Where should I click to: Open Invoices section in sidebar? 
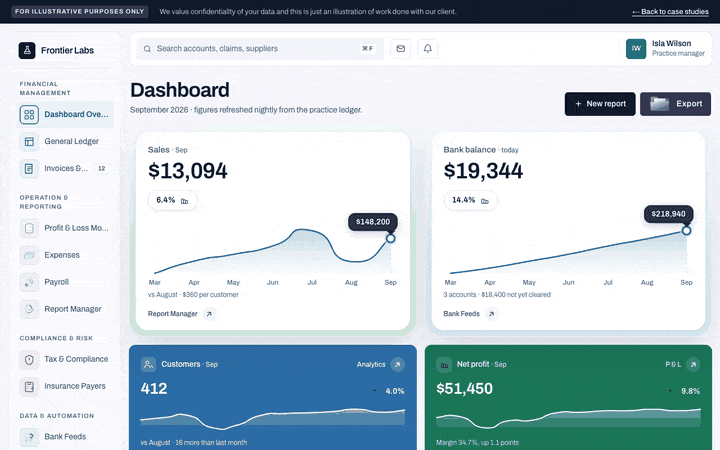pos(65,169)
